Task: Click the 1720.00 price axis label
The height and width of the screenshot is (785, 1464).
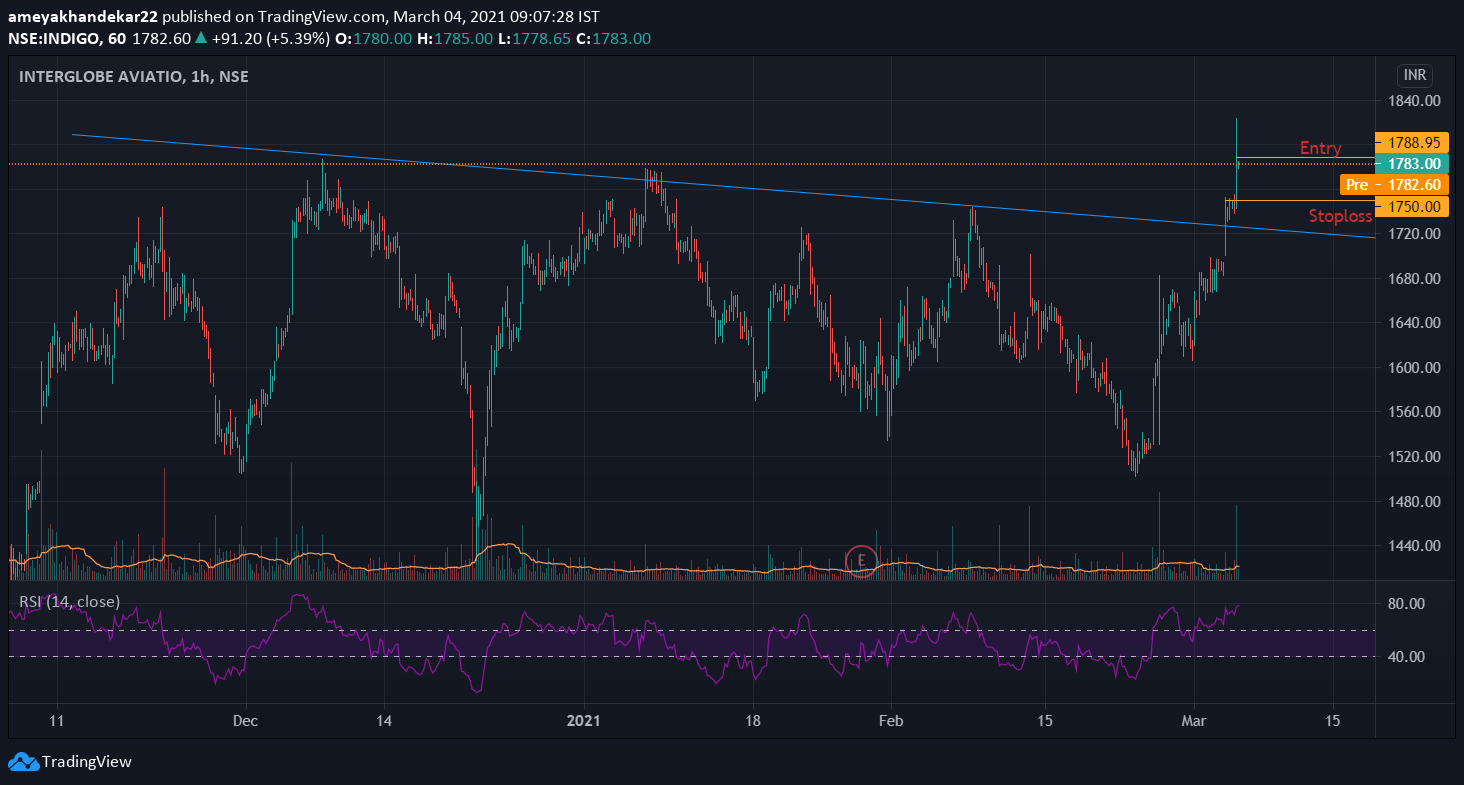Action: [x=1414, y=234]
